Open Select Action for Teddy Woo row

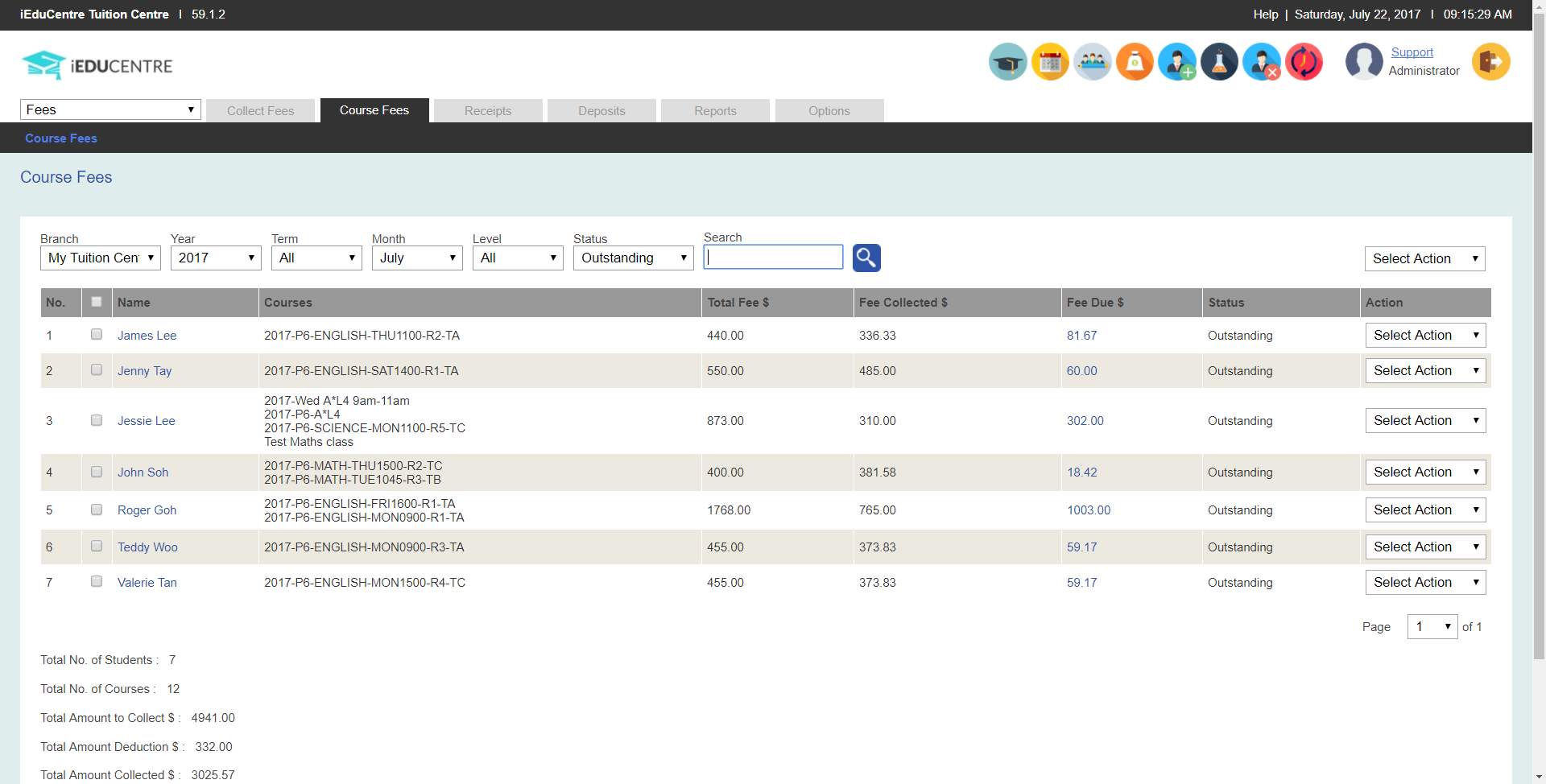(x=1426, y=547)
